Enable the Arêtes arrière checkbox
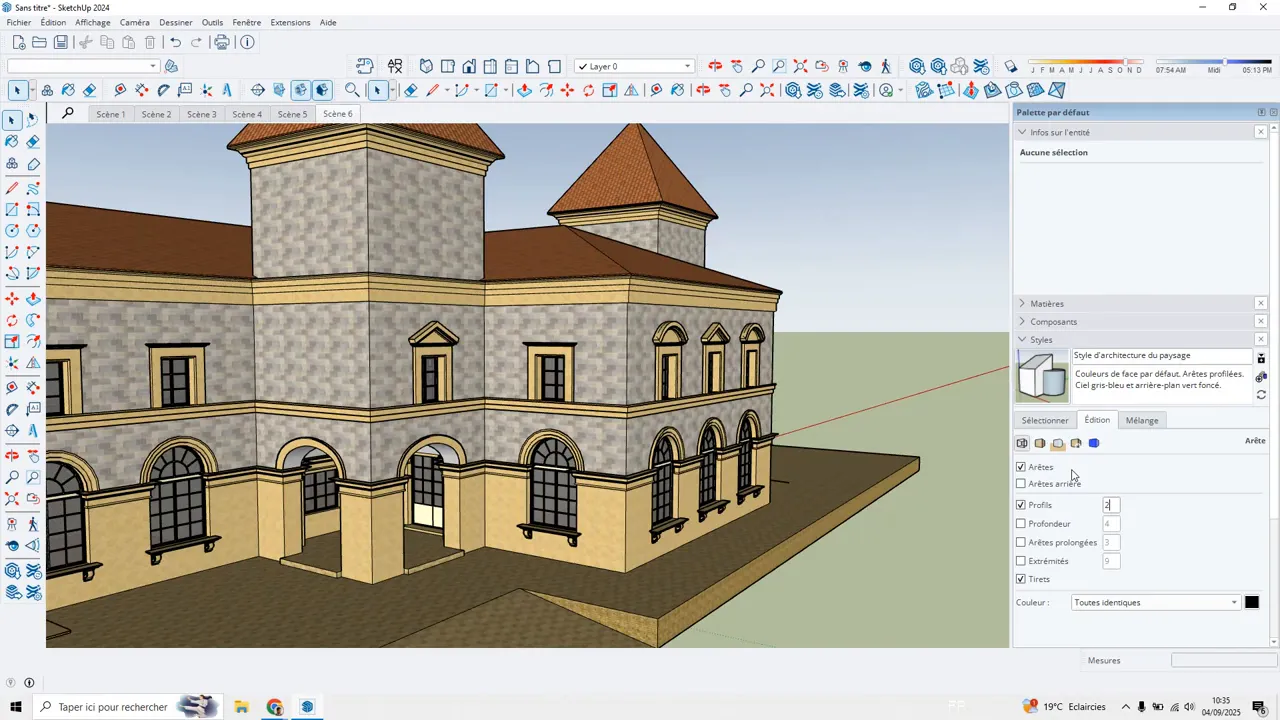The height and width of the screenshot is (720, 1280). [1021, 484]
